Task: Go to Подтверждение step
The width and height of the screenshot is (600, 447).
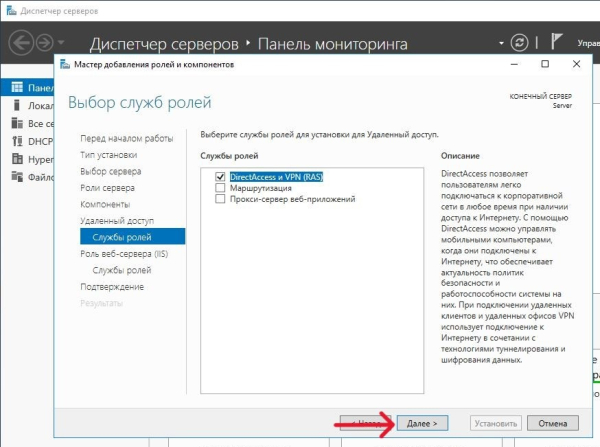Action: [112, 287]
